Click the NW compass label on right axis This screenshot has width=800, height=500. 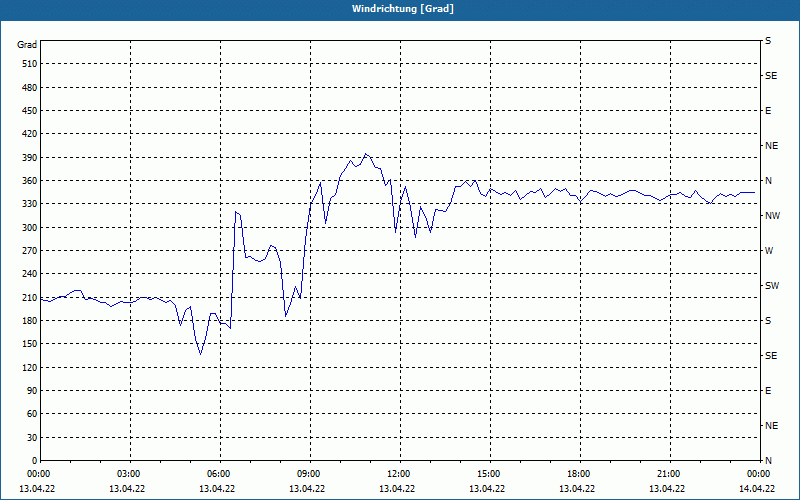pyautogui.click(x=772, y=216)
